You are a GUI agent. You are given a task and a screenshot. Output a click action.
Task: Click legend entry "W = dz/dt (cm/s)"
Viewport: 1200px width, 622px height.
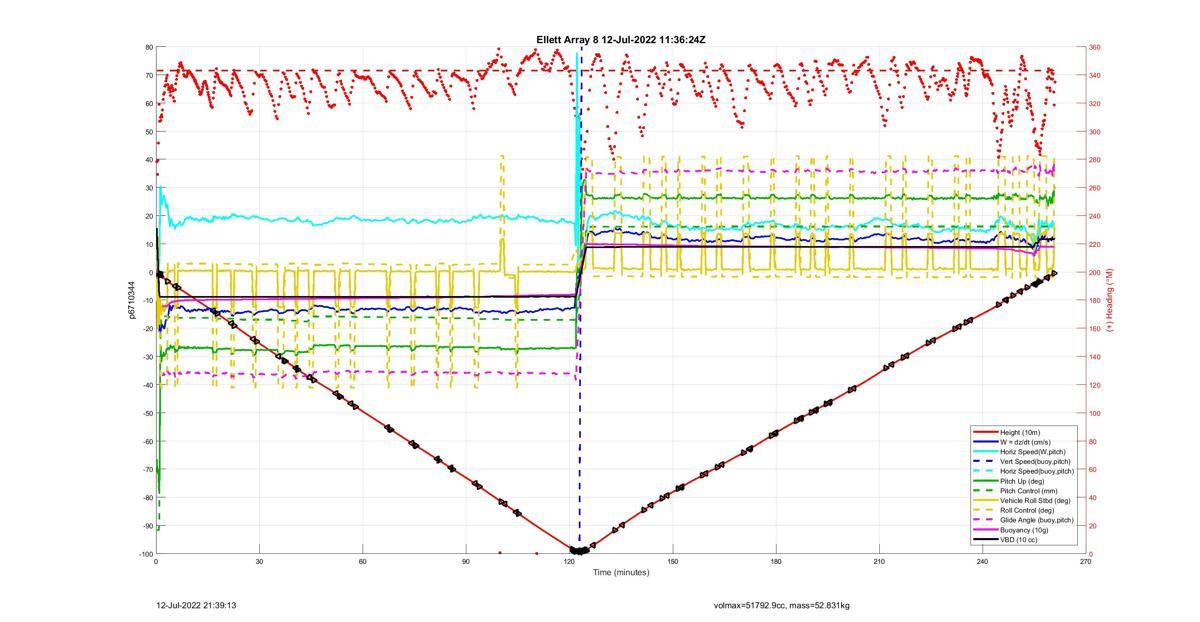[x=1026, y=441]
